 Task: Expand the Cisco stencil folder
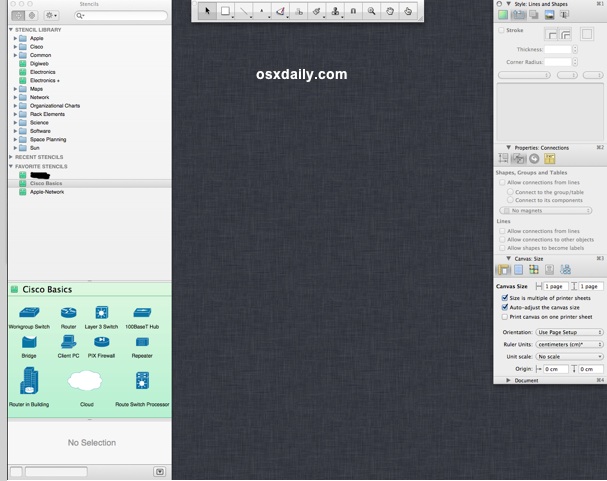(15, 47)
